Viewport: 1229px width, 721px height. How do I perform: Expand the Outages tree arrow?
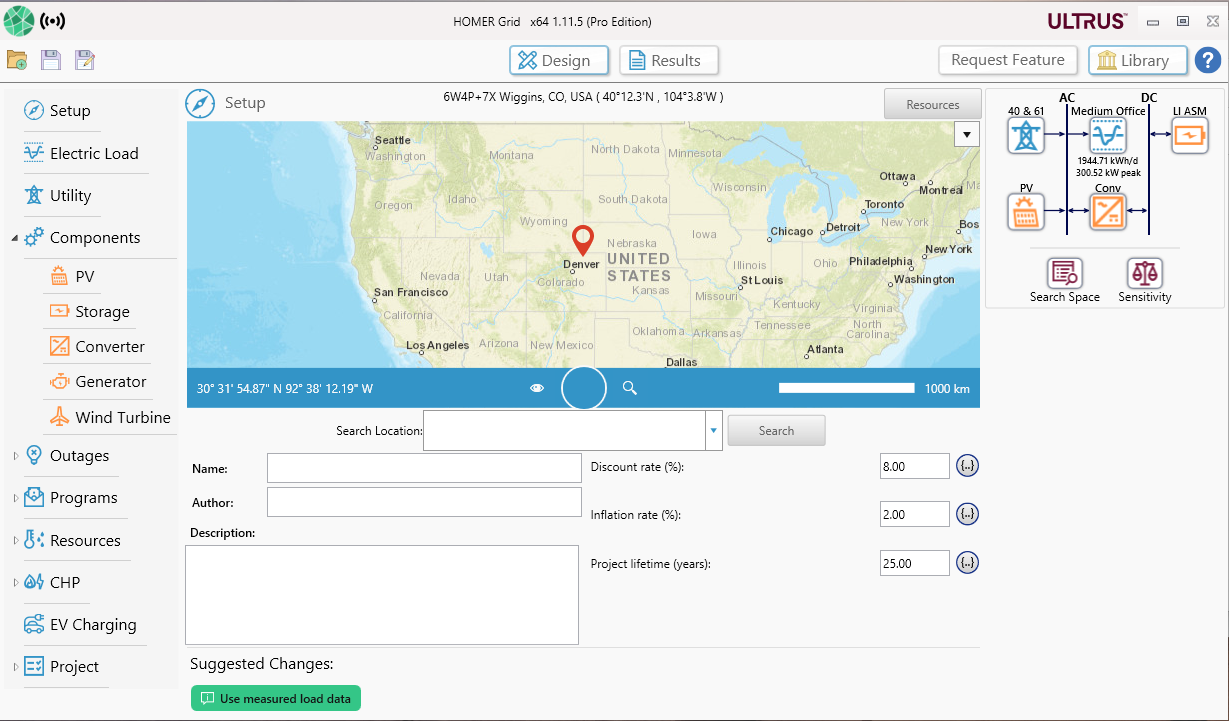pos(15,456)
